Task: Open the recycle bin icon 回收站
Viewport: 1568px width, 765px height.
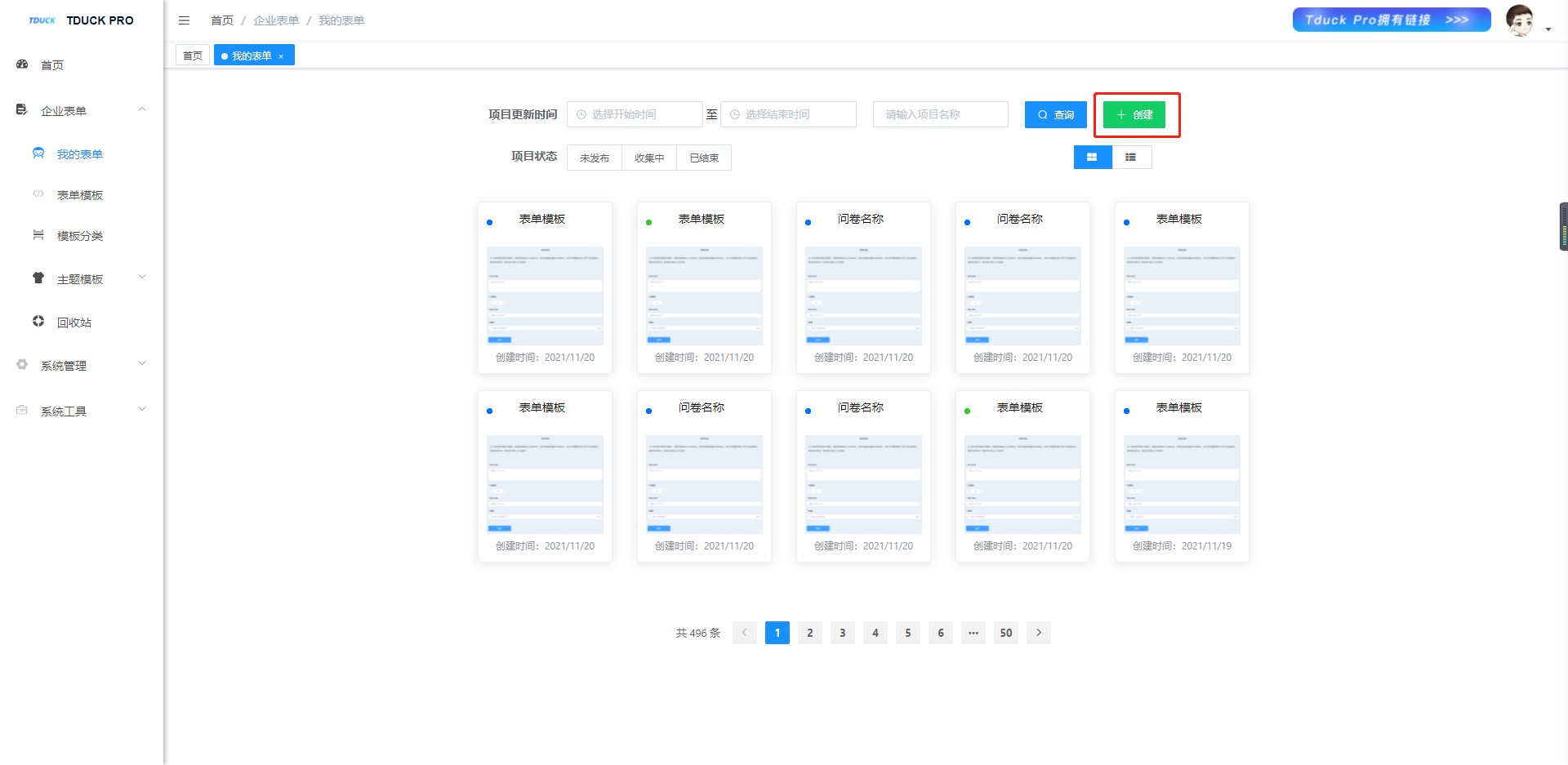Action: [x=38, y=322]
